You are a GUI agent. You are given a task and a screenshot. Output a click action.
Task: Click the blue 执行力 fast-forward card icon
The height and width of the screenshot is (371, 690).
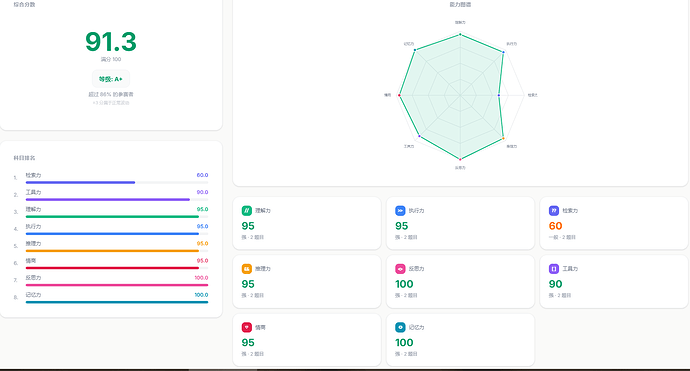point(400,210)
